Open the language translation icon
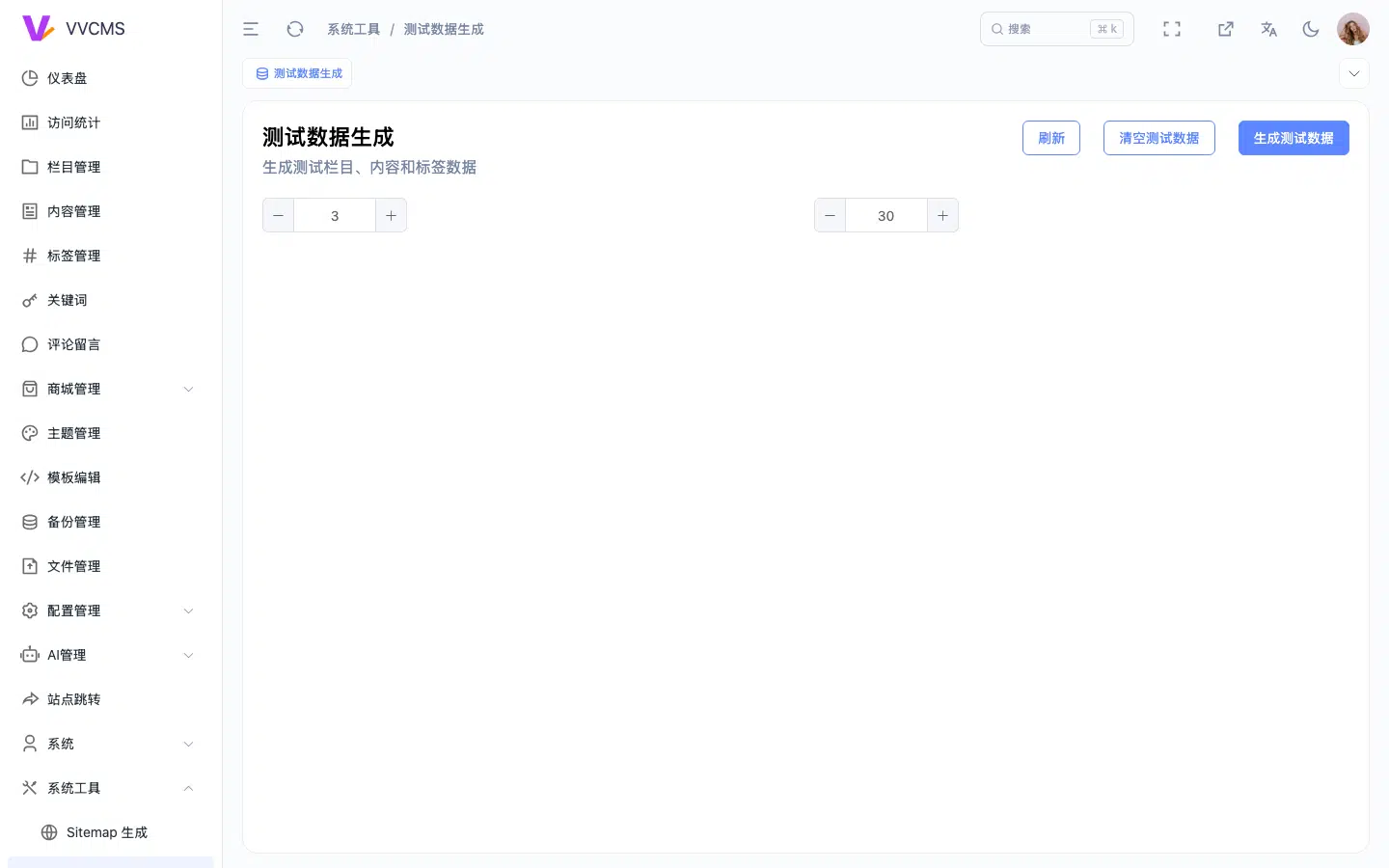Image resolution: width=1389 pixels, height=868 pixels. coord(1268,29)
